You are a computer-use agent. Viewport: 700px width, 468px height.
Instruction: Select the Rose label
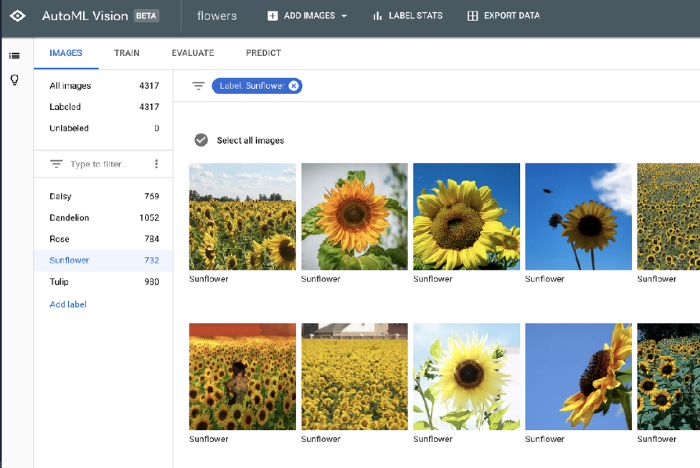(x=104, y=239)
